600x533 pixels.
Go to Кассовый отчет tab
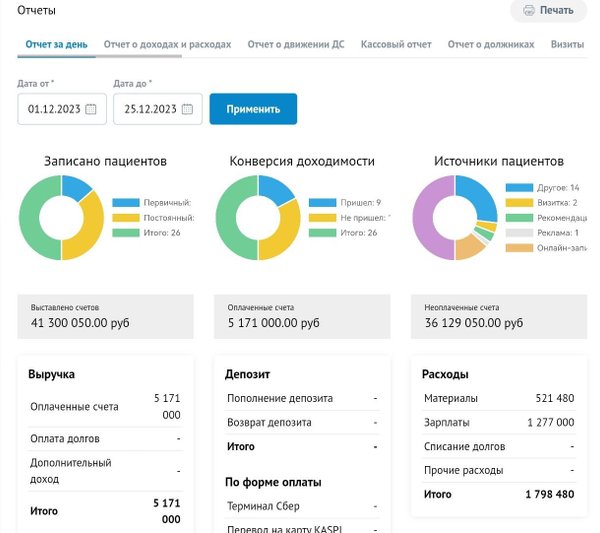(x=396, y=45)
